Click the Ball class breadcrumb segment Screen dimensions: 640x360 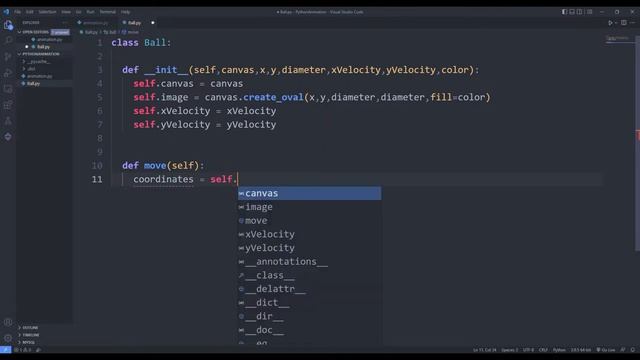point(110,32)
